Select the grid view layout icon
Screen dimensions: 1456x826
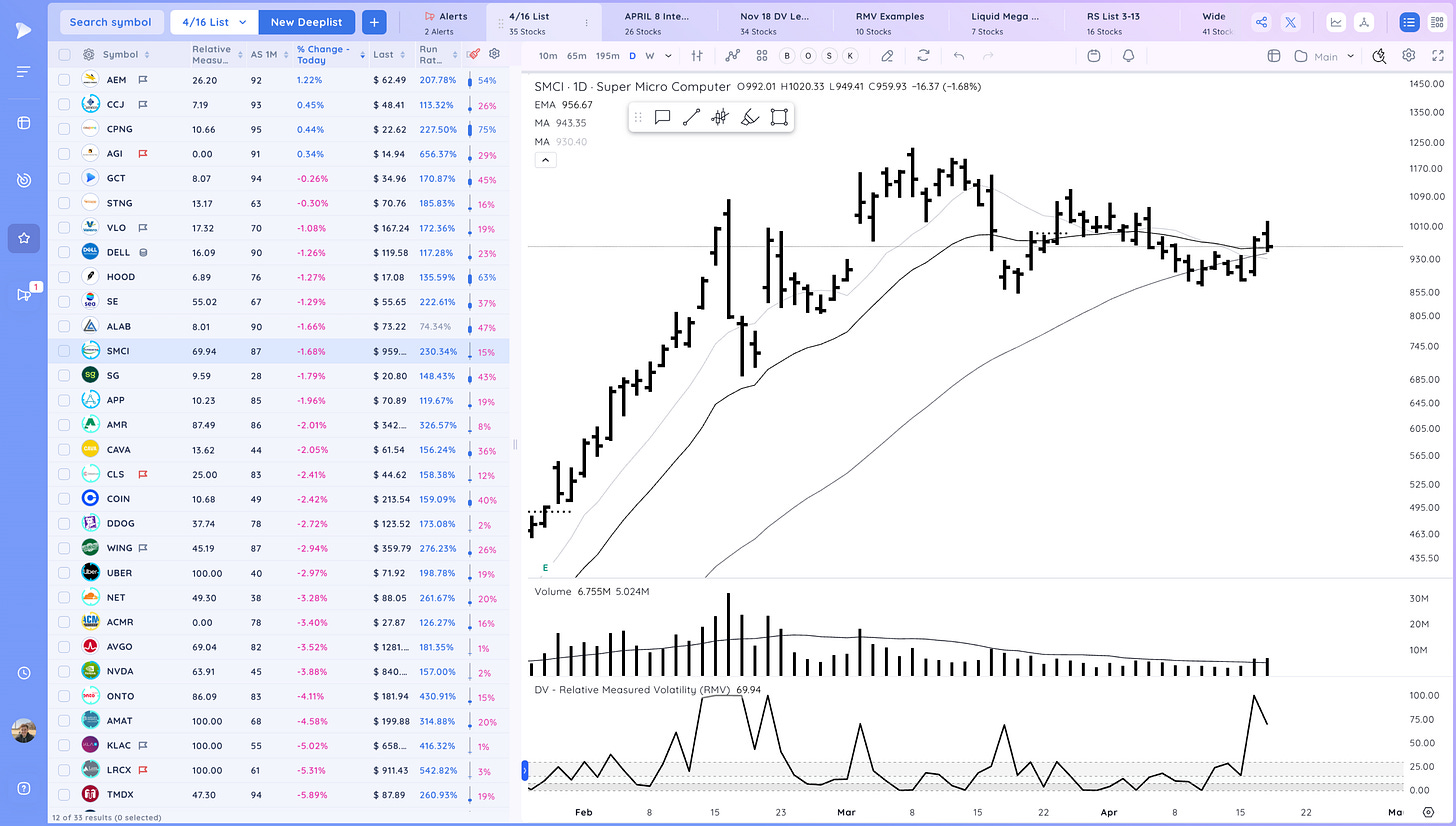point(1436,22)
